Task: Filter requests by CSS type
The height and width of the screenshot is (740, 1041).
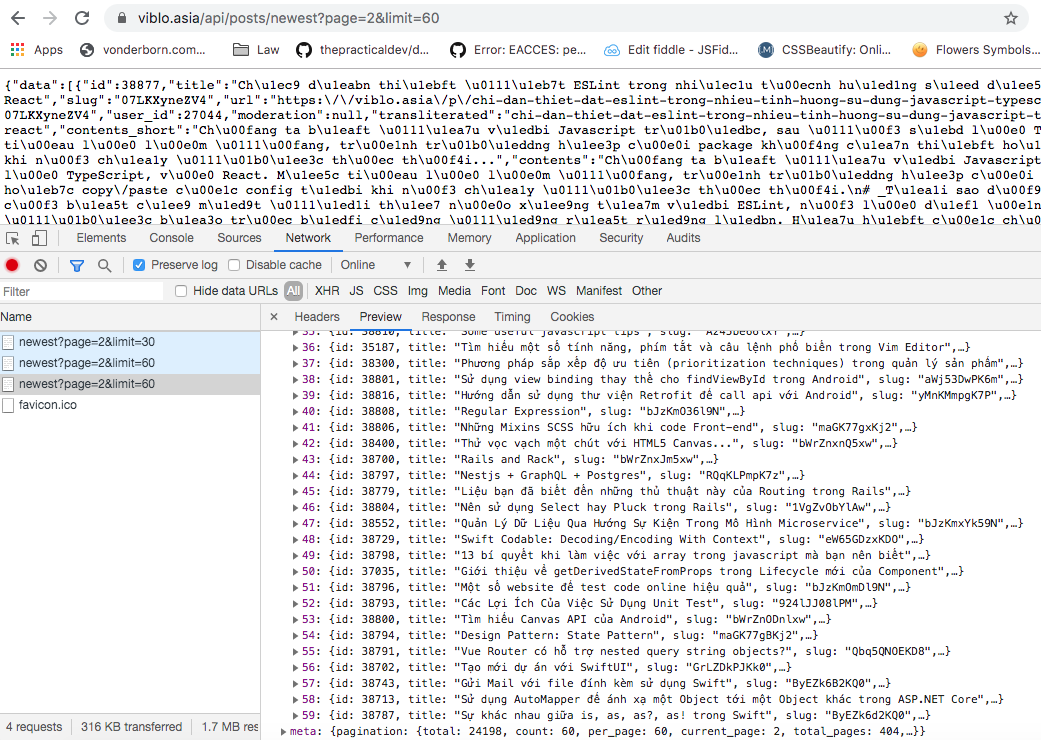Action: [385, 291]
